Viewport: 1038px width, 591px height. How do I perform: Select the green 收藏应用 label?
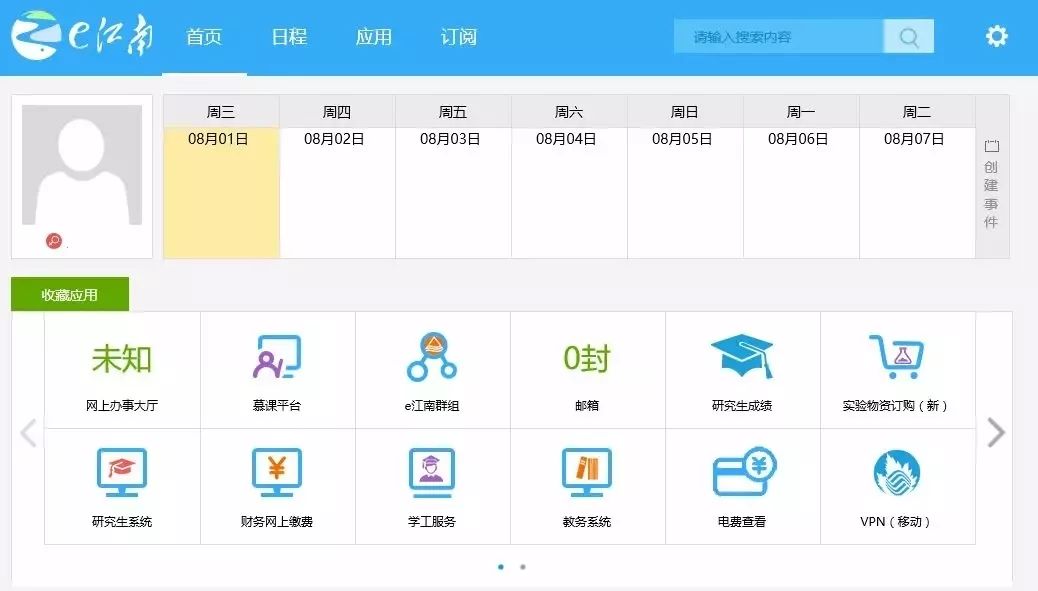[x=69, y=293]
